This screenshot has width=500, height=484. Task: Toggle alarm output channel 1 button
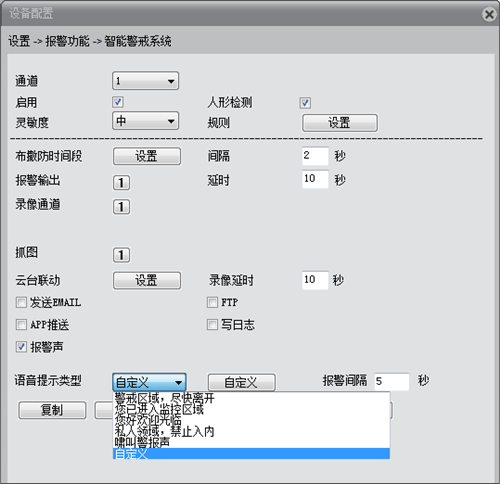121,183
